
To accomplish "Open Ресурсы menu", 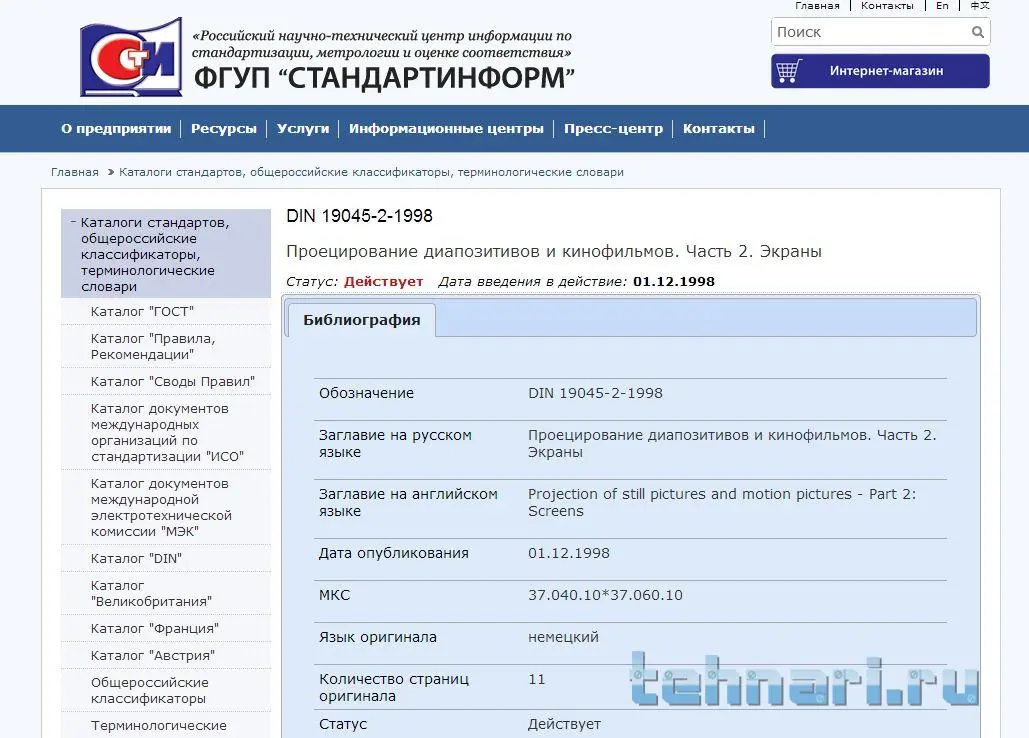I will pyautogui.click(x=223, y=129).
